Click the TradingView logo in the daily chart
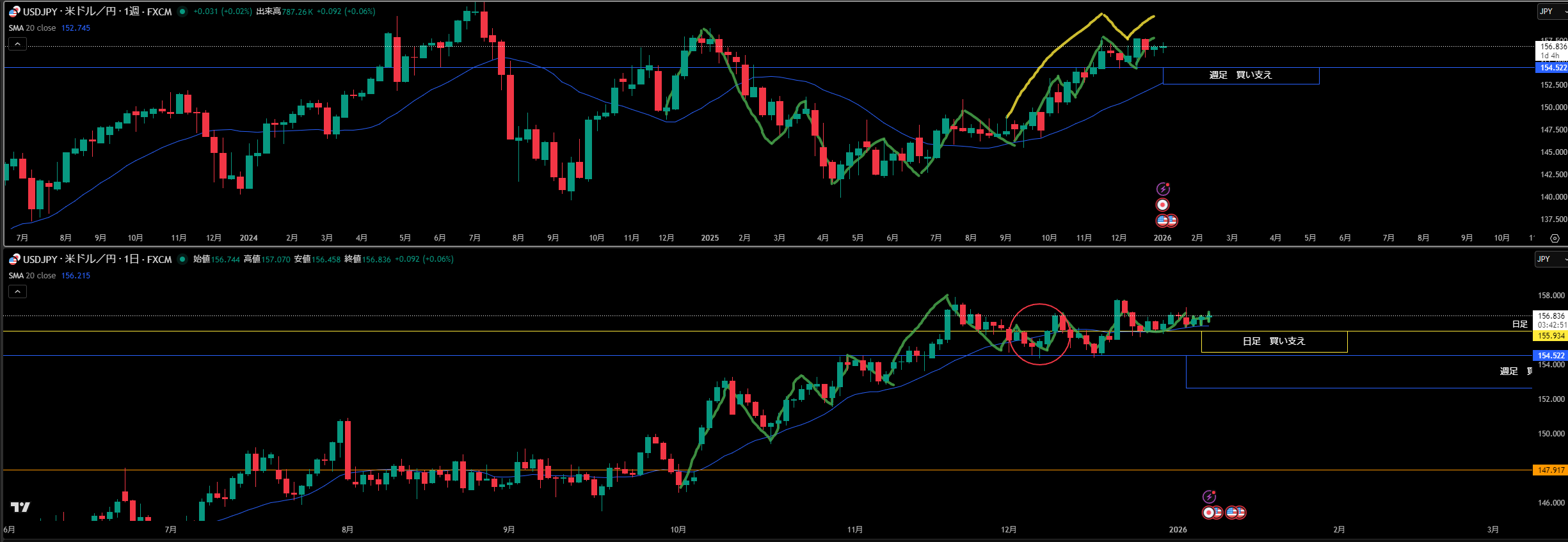This screenshot has height=542, width=1568. coord(20,507)
